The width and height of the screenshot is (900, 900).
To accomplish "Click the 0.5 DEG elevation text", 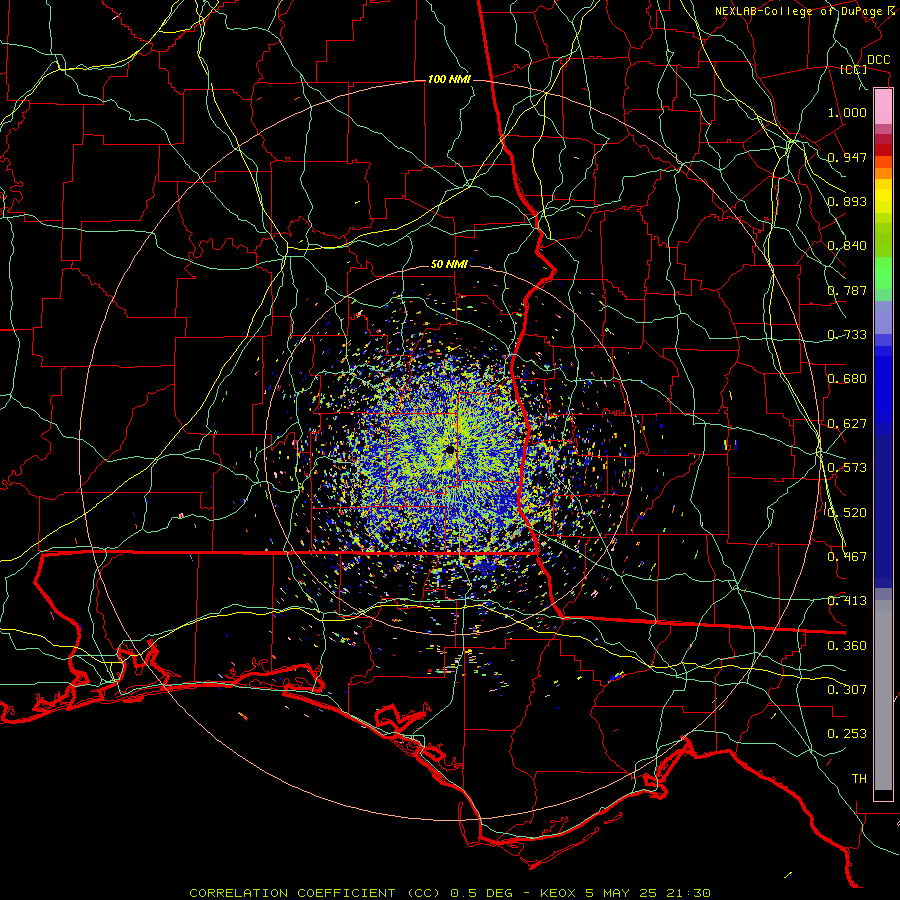I will coord(482,893).
